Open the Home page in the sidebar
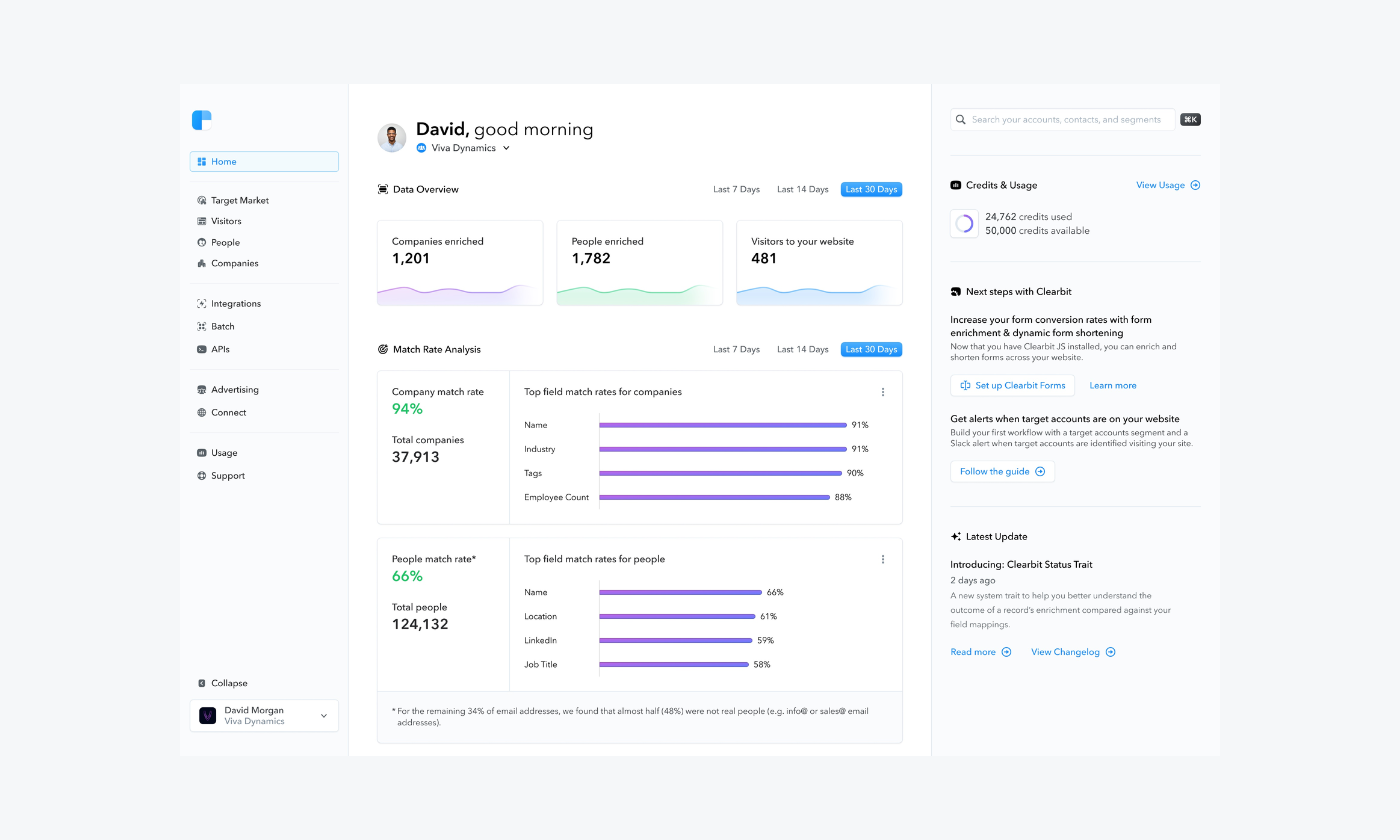The image size is (1400, 840). [264, 161]
